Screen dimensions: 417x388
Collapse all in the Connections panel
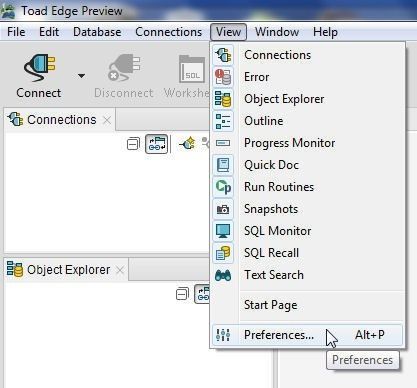(x=133, y=144)
